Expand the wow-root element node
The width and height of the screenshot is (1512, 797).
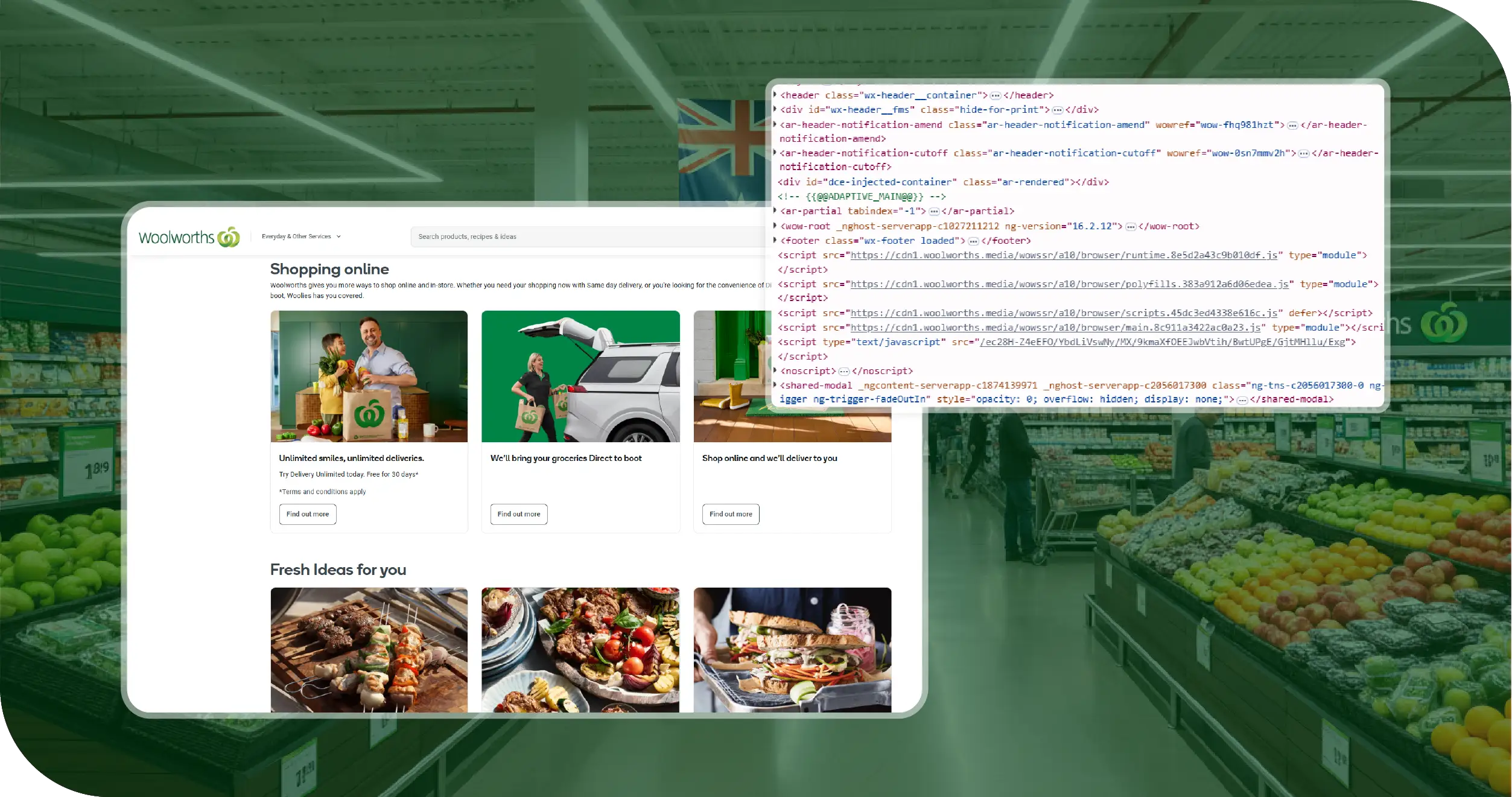click(x=775, y=226)
